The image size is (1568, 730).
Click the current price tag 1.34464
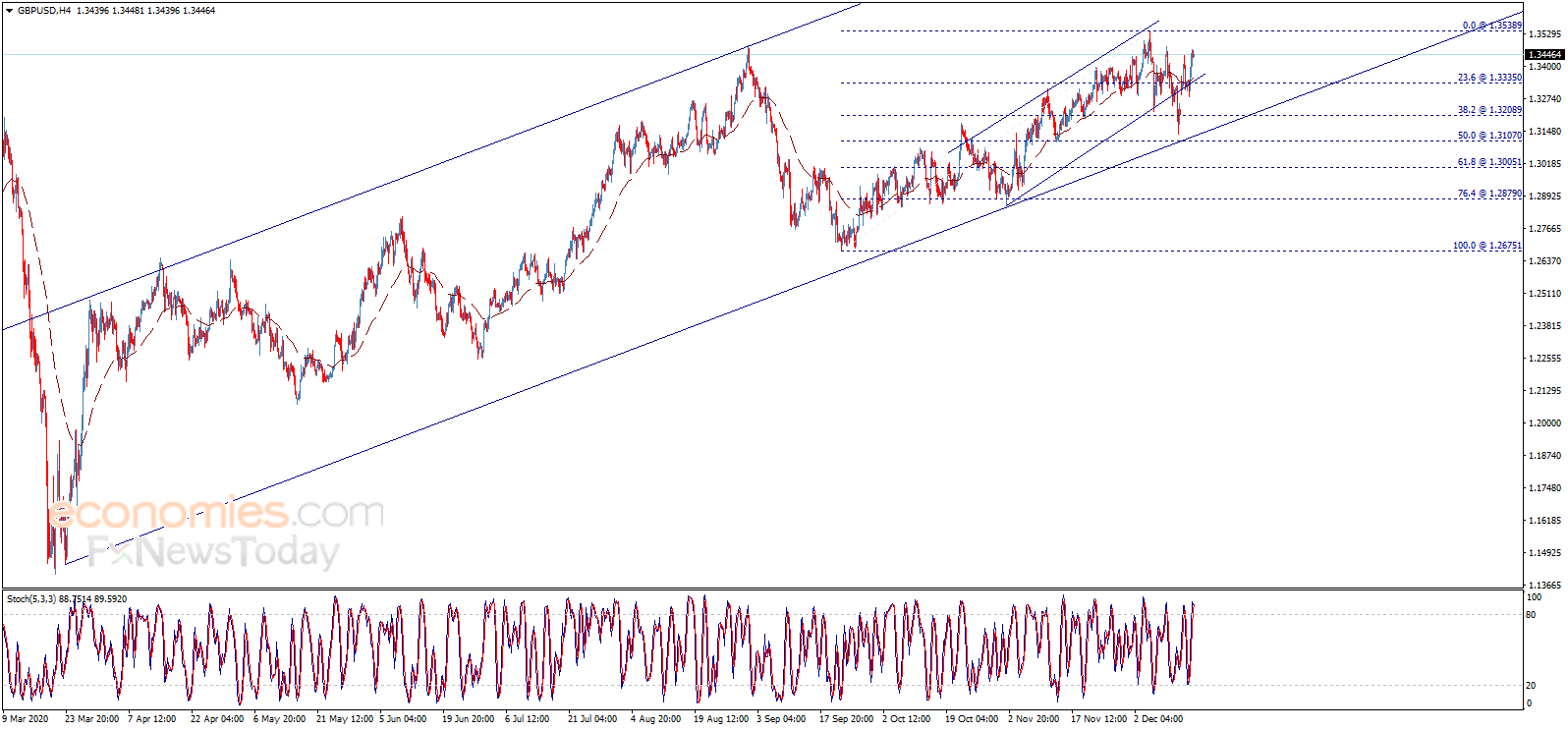[x=1543, y=55]
